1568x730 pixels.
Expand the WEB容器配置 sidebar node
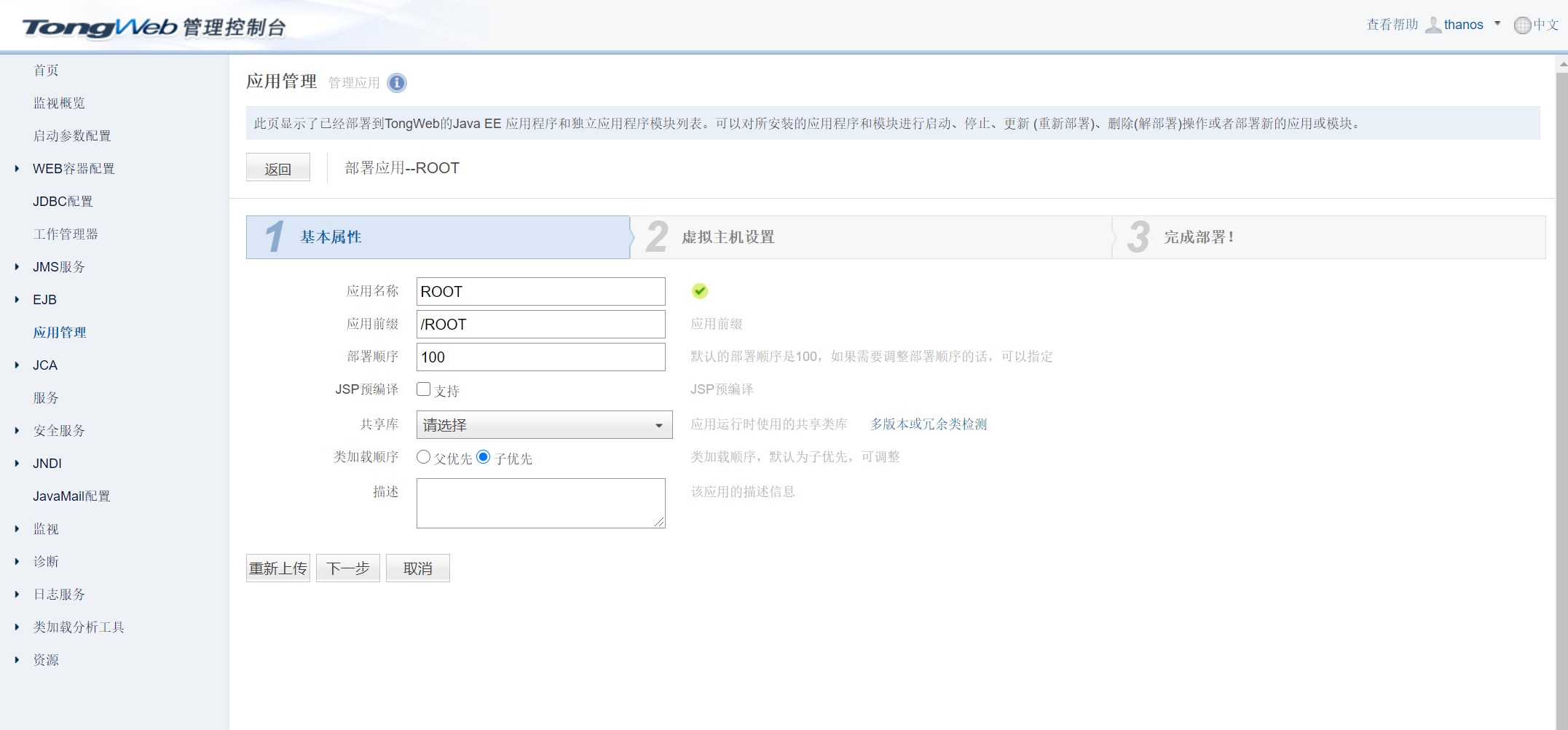click(17, 169)
